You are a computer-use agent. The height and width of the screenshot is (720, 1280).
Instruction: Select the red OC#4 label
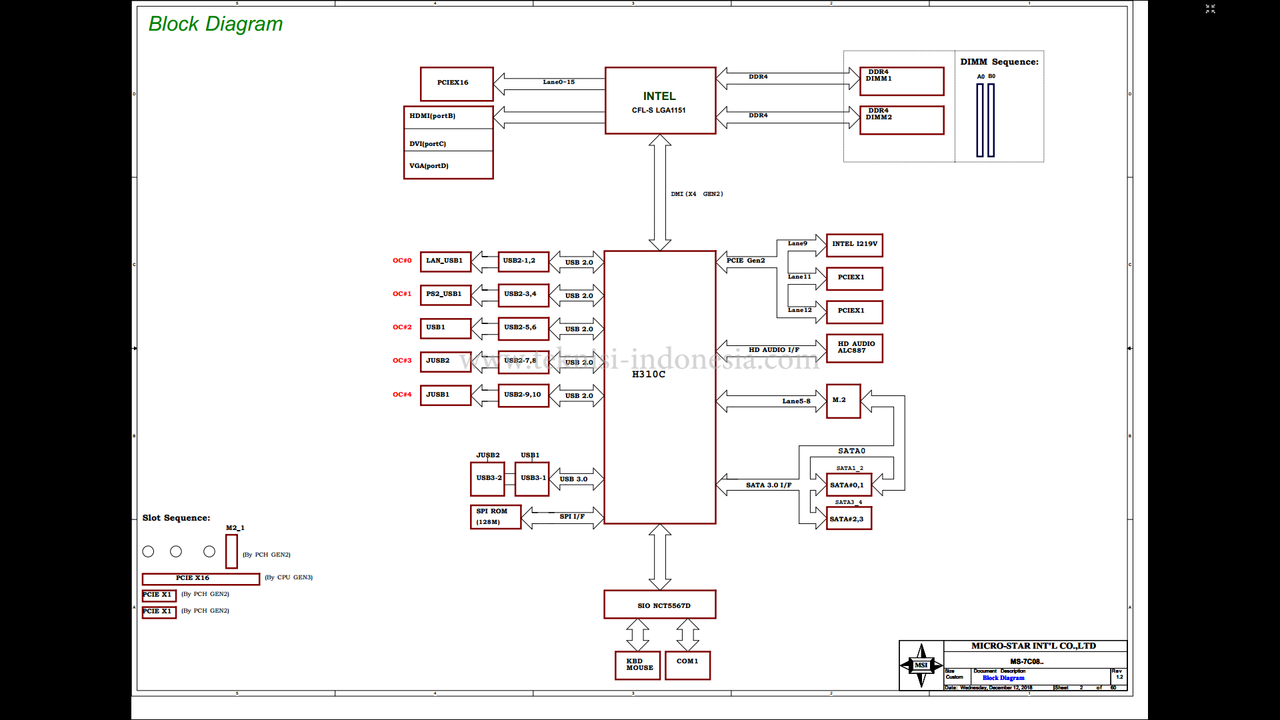click(x=402, y=394)
